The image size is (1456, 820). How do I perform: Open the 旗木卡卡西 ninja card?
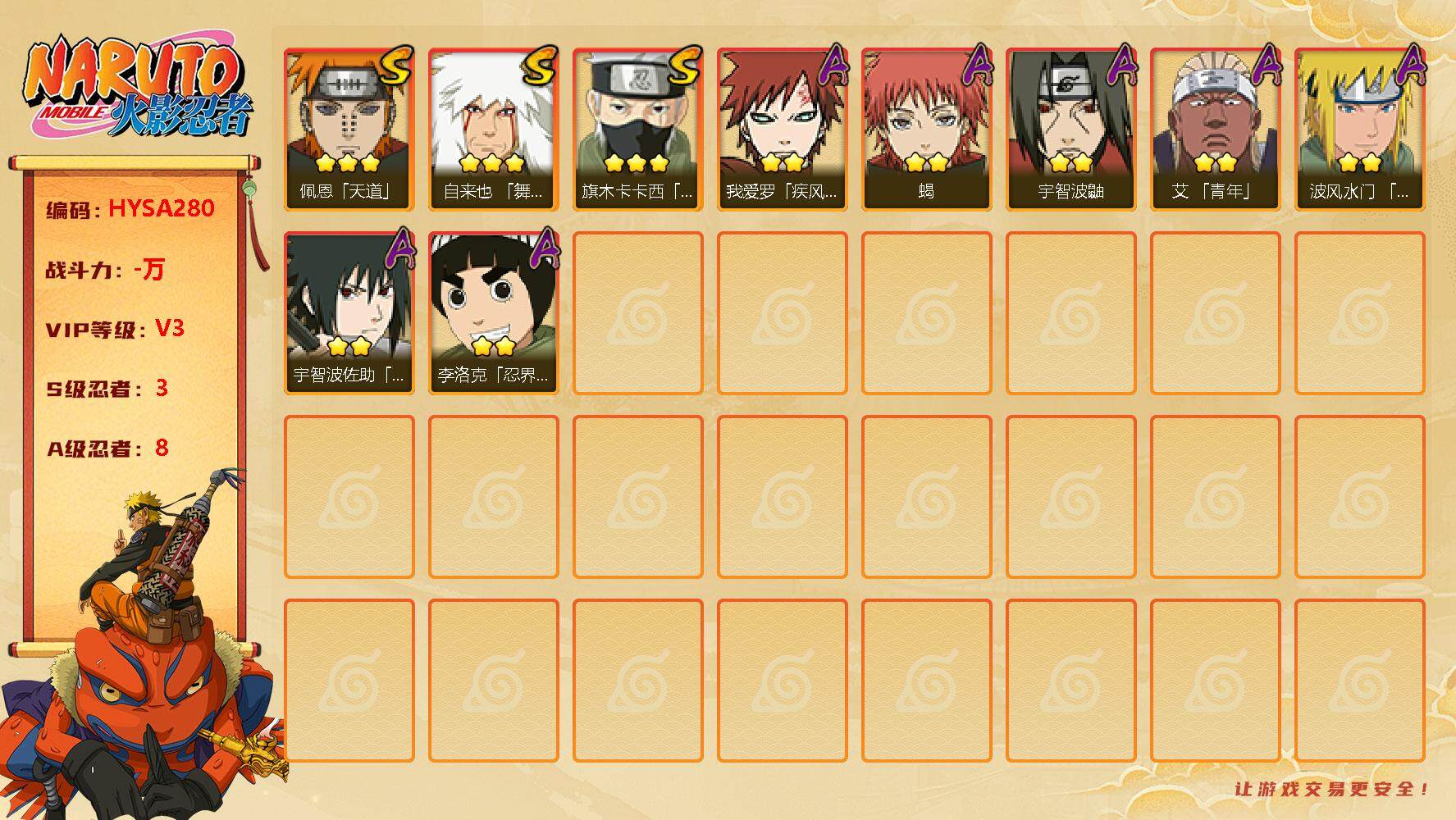coord(637,130)
